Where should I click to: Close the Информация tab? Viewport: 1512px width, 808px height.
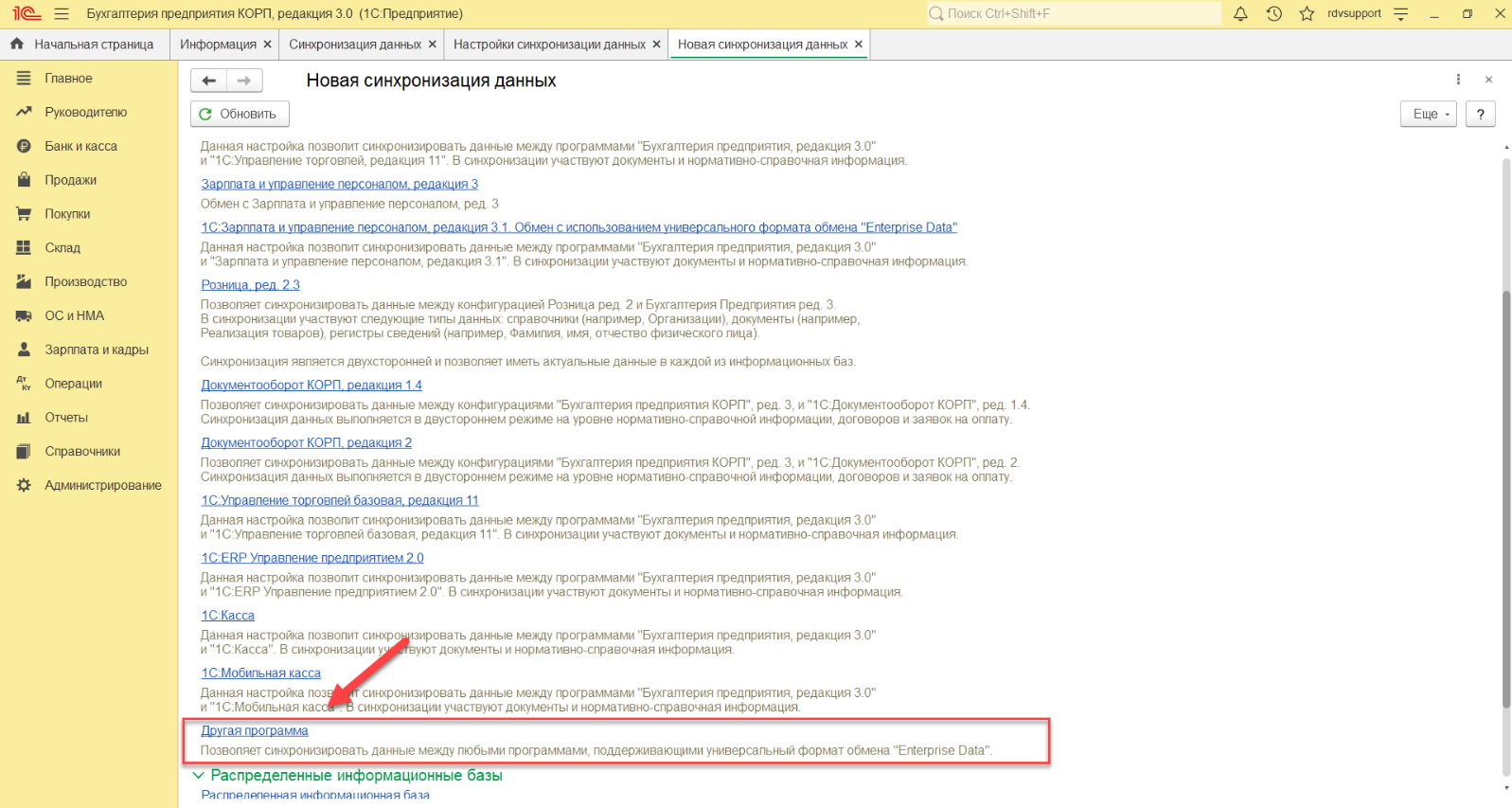click(268, 45)
